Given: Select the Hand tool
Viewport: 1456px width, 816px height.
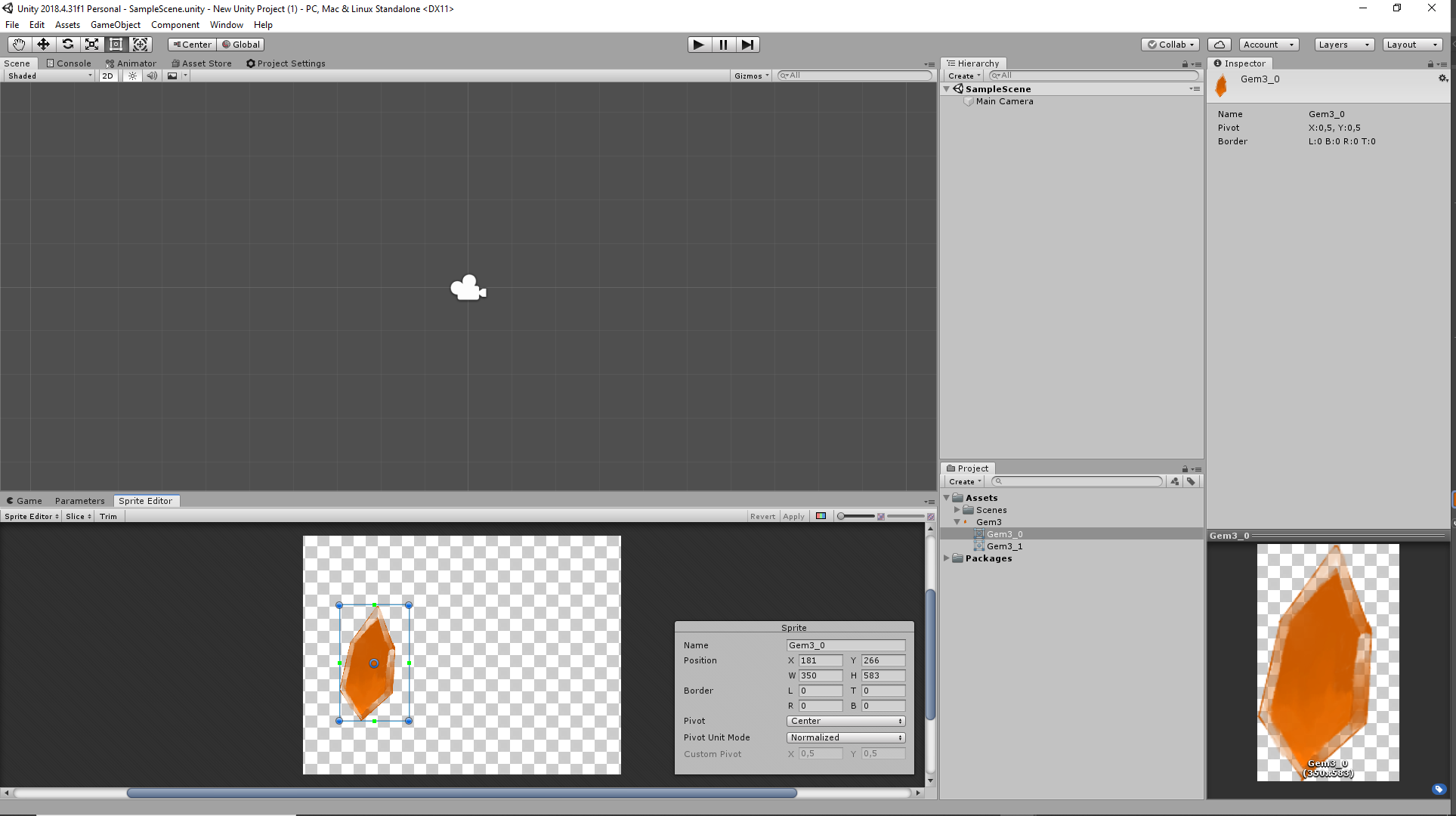Looking at the screenshot, I should click(x=19, y=45).
